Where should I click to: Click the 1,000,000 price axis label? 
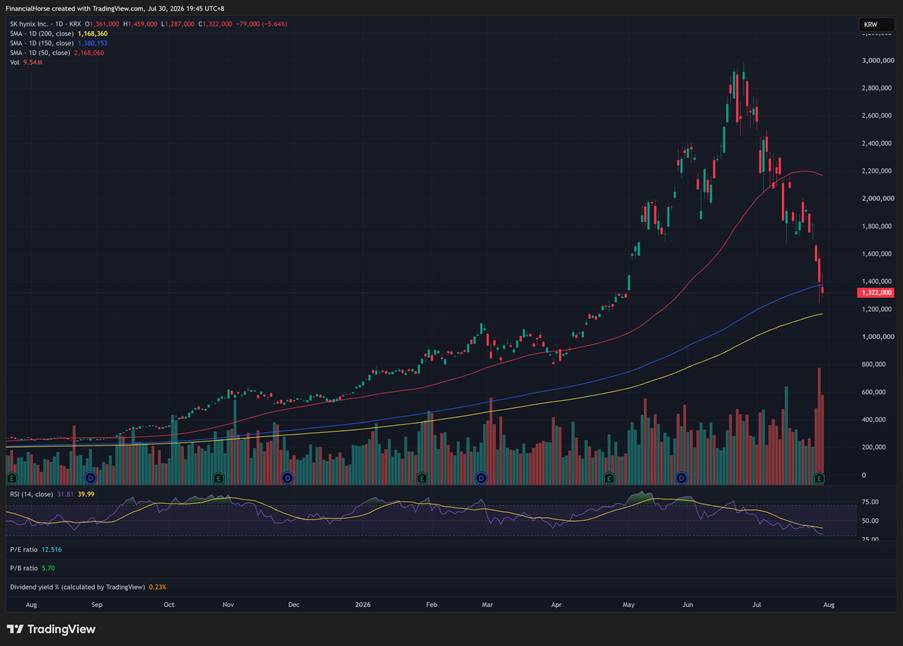click(878, 336)
